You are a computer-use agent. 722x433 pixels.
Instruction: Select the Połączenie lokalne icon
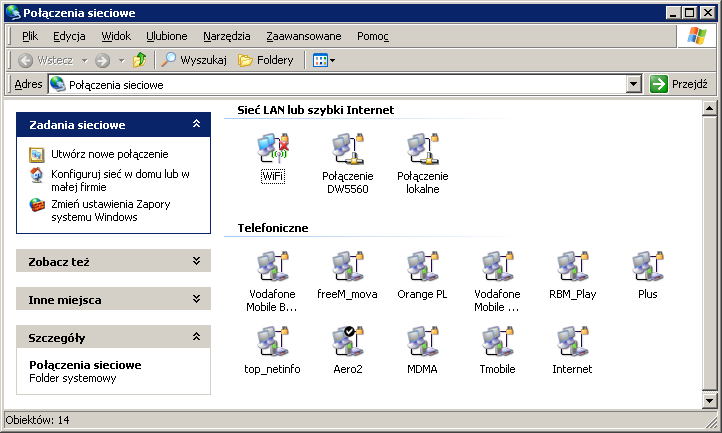tap(422, 150)
